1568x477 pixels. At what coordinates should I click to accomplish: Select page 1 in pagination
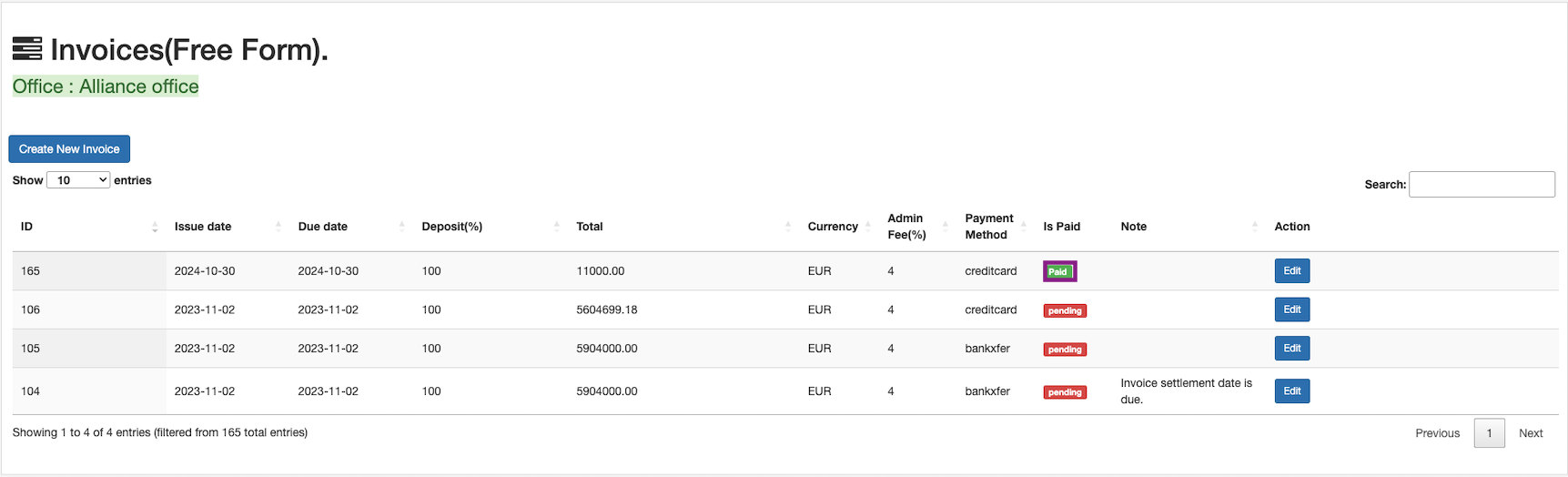(1489, 433)
